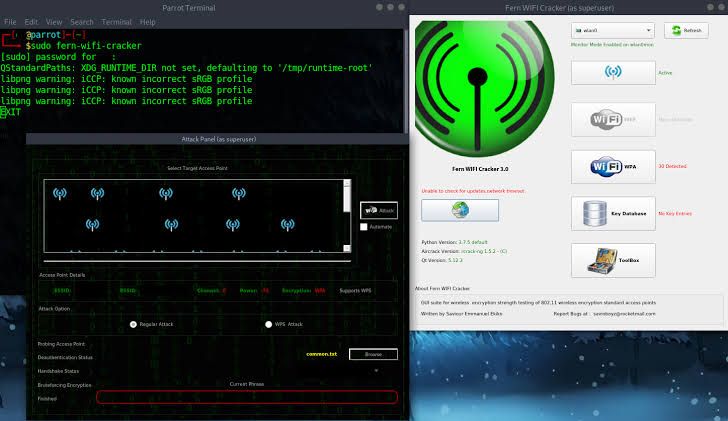728x421 pixels.
Task: Click the scan access points antenna button
Action: click(613, 72)
